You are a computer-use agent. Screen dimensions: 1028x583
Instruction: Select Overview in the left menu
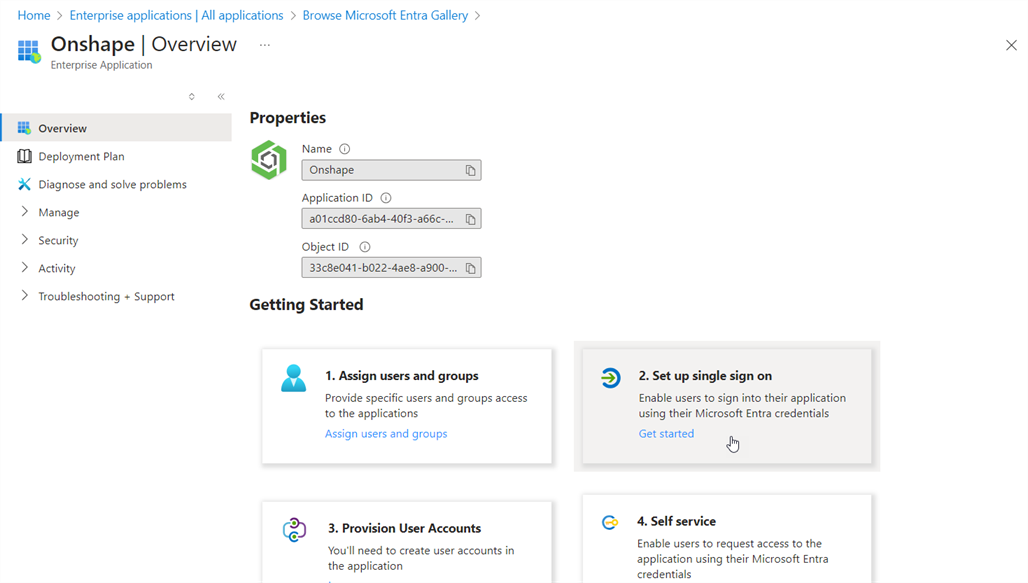coord(62,128)
